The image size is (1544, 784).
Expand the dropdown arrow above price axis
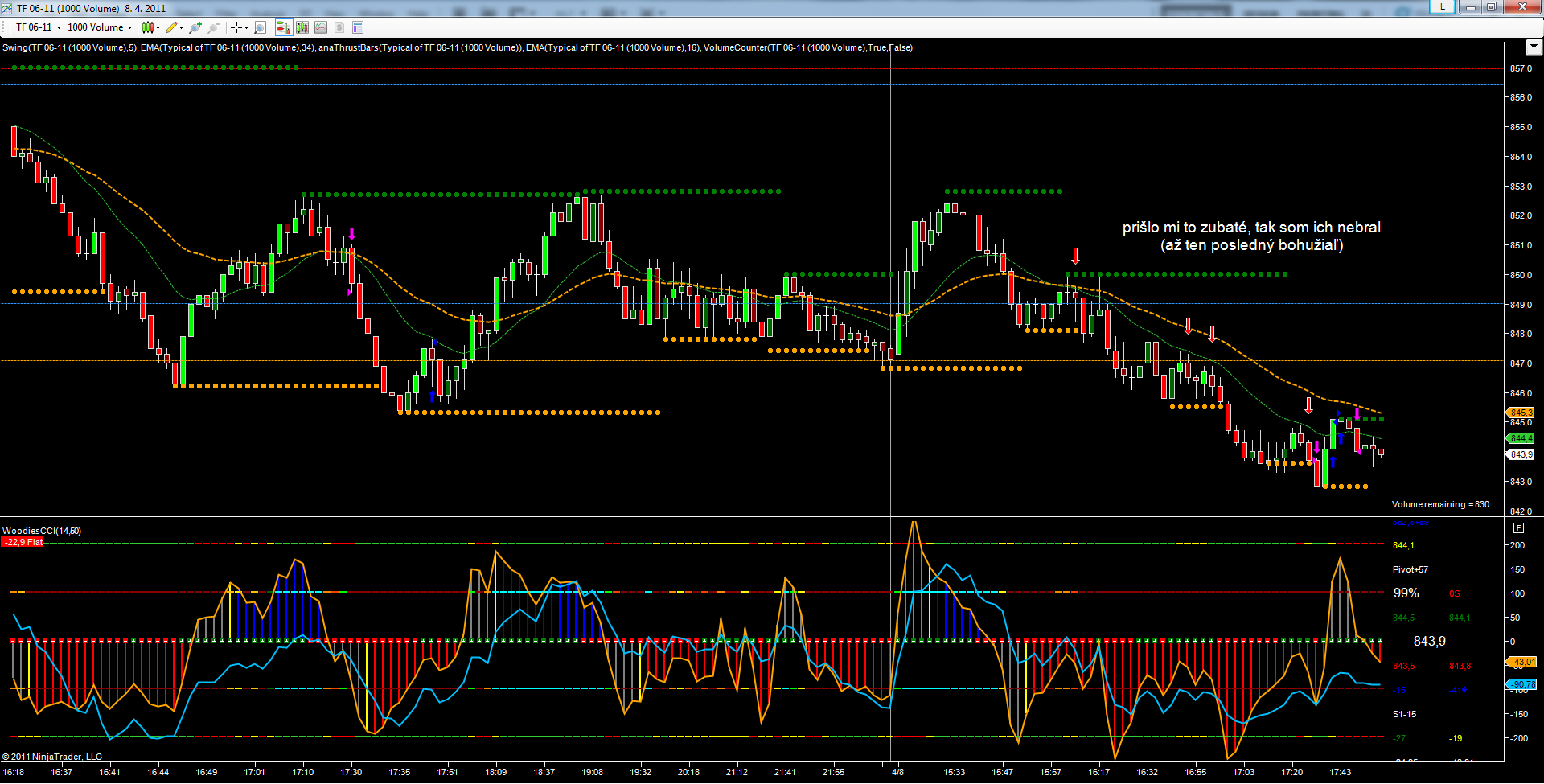[x=1533, y=47]
